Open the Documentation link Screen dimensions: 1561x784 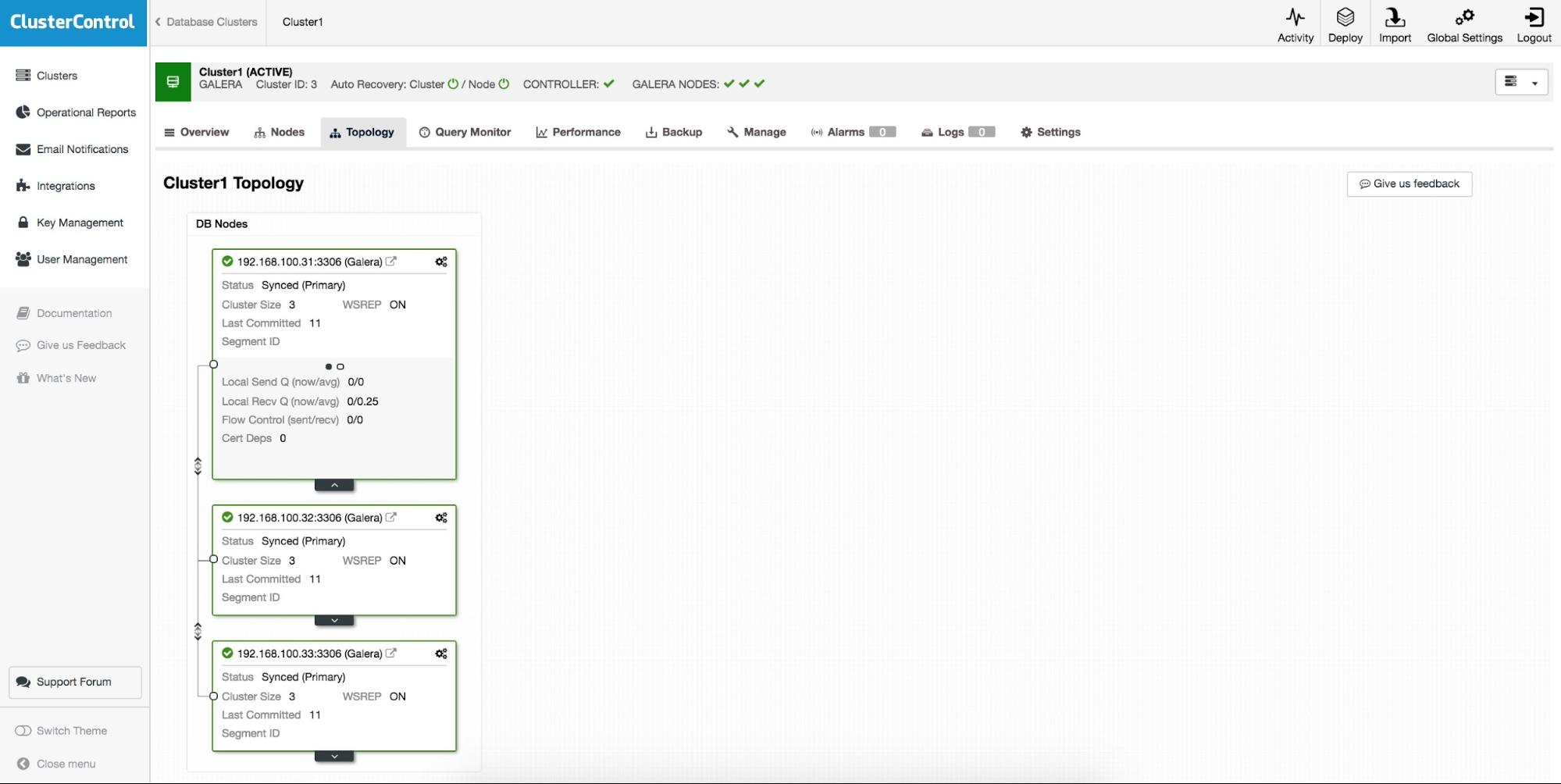64,313
